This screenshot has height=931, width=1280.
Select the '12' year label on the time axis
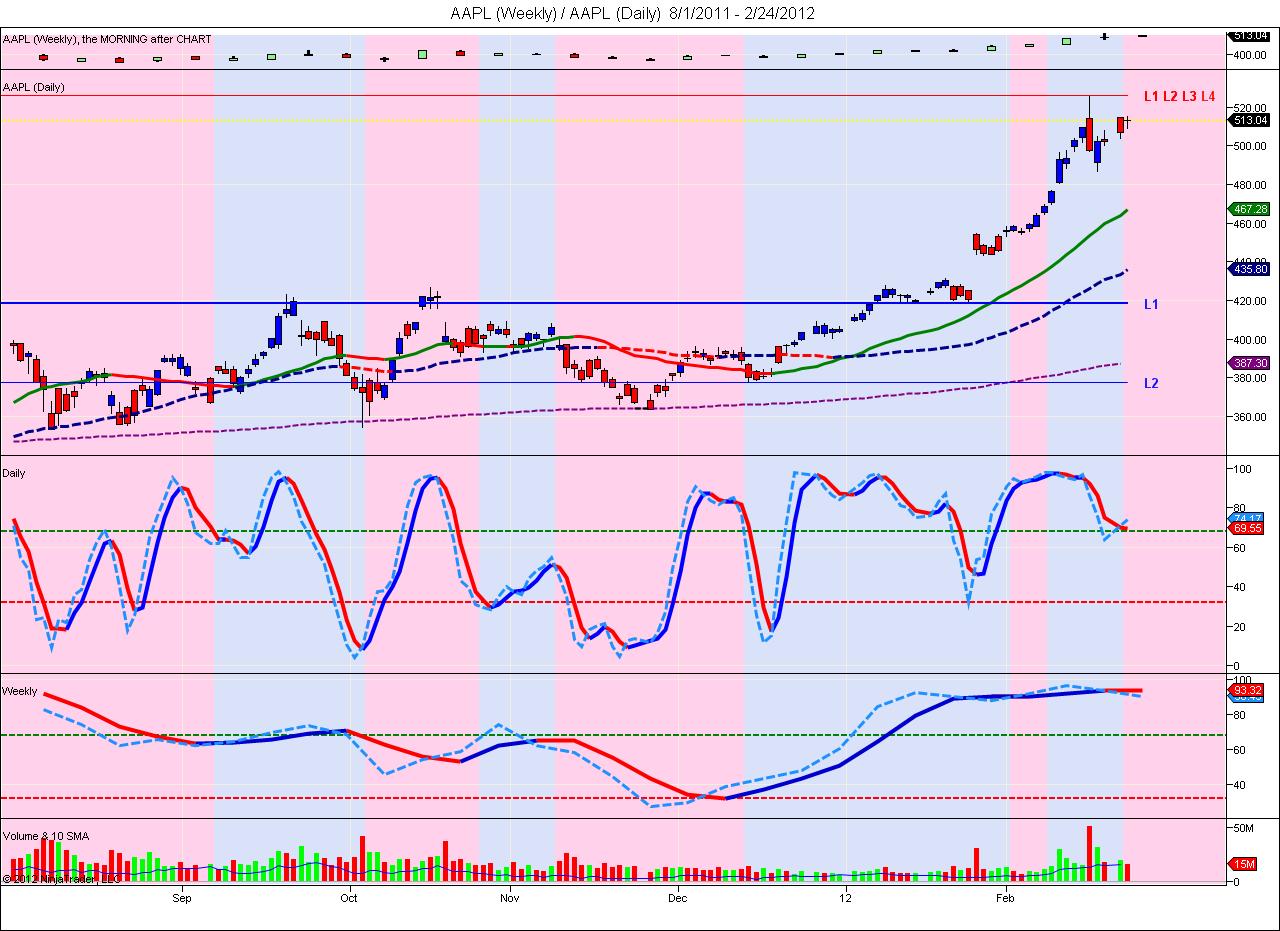[846, 899]
